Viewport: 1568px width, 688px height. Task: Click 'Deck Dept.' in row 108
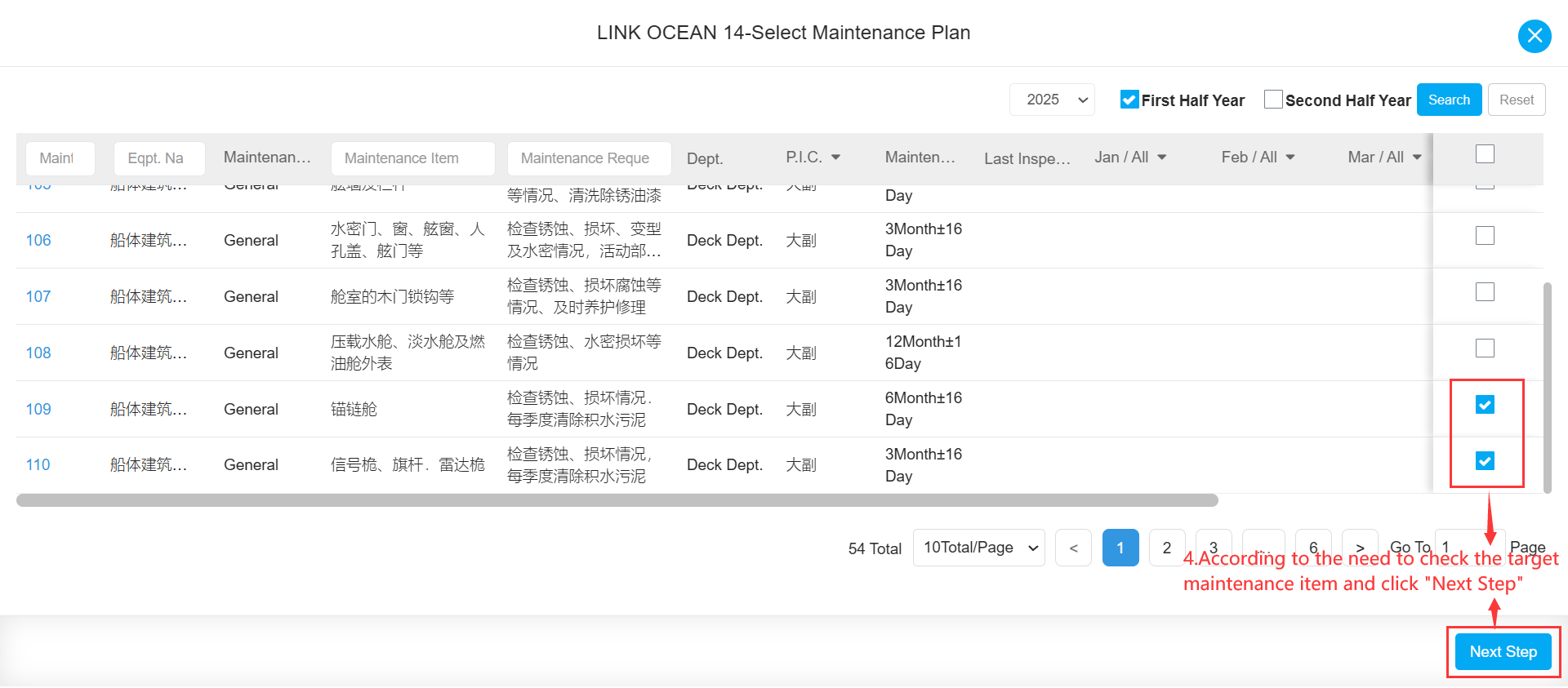pyautogui.click(x=724, y=353)
